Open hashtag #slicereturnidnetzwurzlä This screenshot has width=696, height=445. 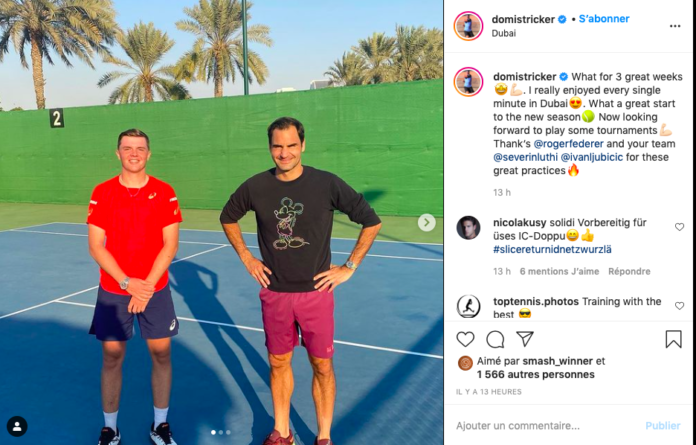[x=552, y=249]
